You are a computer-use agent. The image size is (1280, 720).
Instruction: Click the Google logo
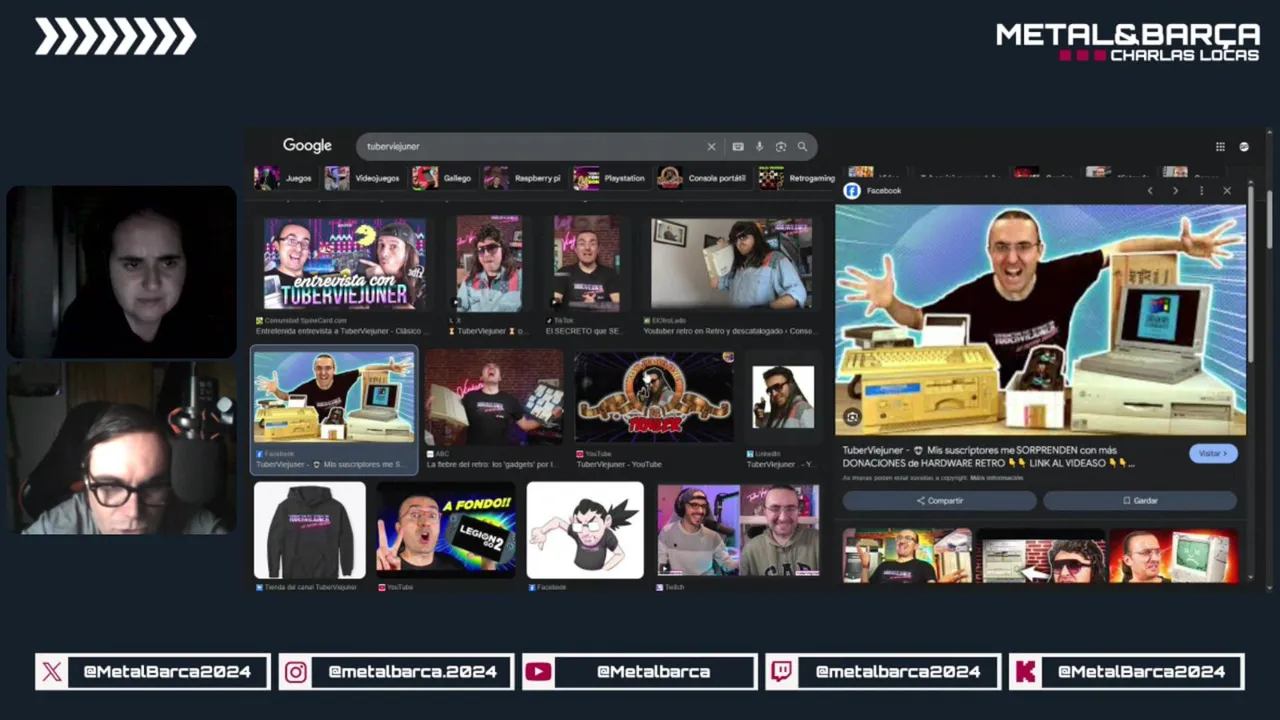307,146
